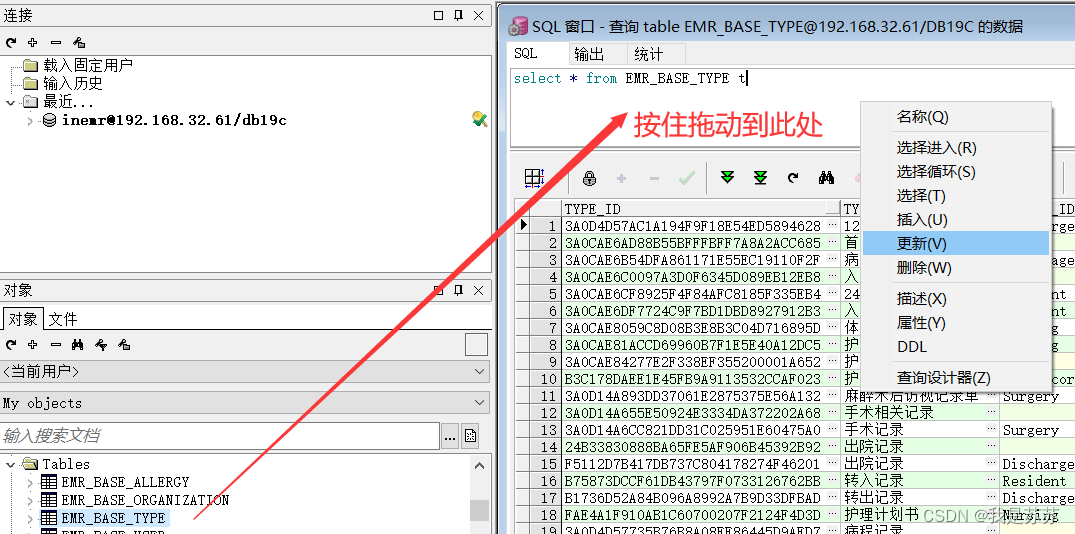
Task: Click delete record minus icon in results toolbar
Action: point(654,178)
